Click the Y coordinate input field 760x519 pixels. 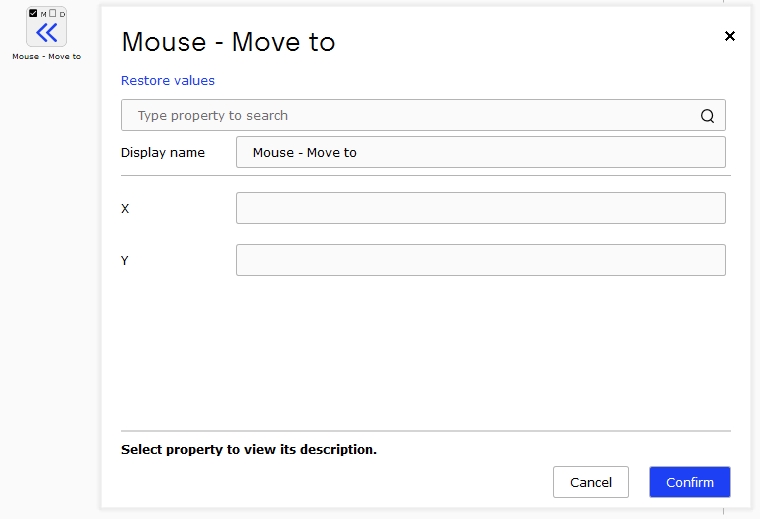tap(481, 260)
